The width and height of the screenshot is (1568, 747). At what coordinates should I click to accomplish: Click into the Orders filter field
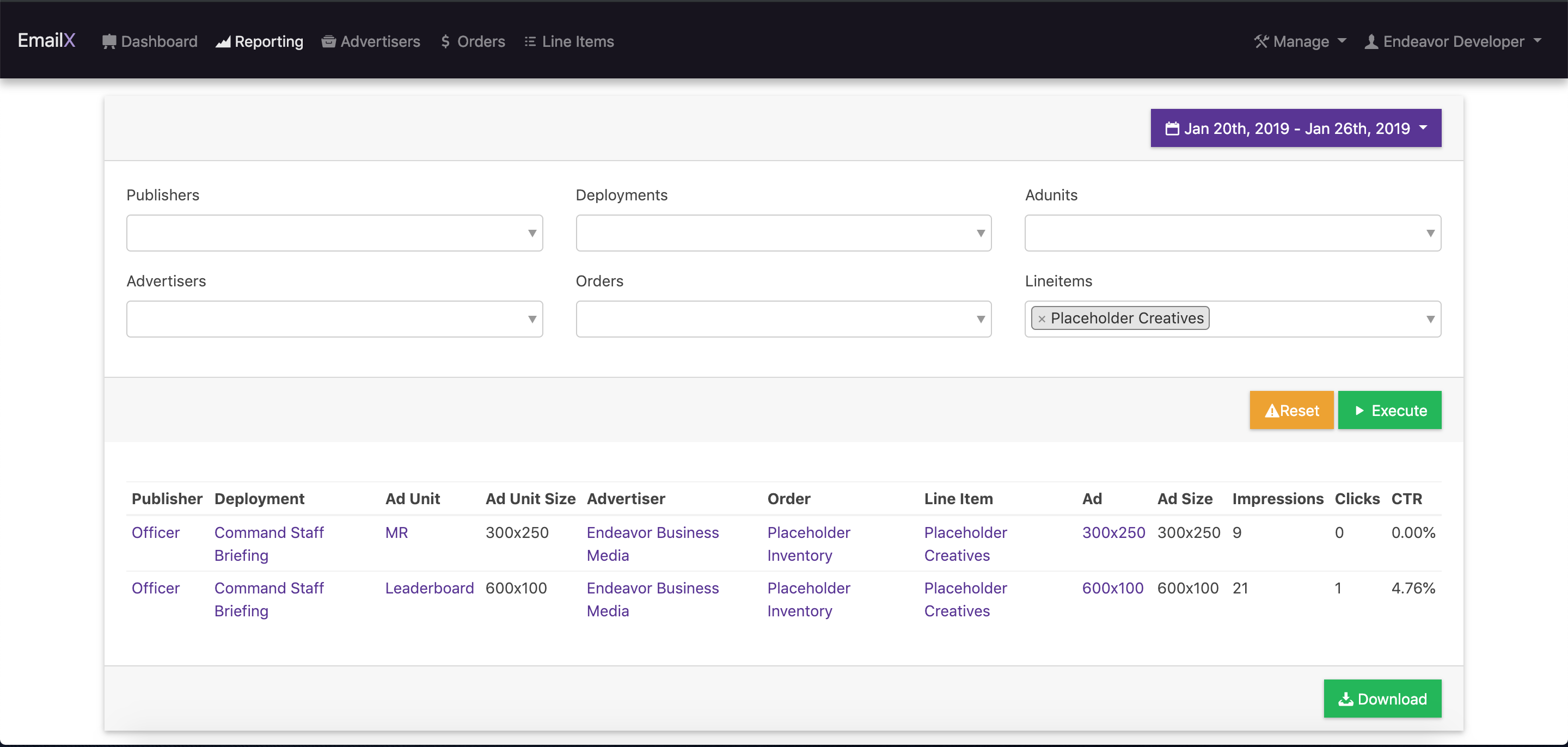tap(783, 319)
